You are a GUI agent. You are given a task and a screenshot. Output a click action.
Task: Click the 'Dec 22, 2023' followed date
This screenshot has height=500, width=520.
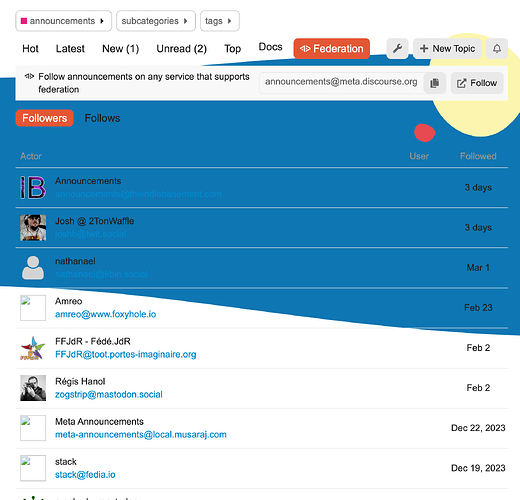pyautogui.click(x=478, y=428)
